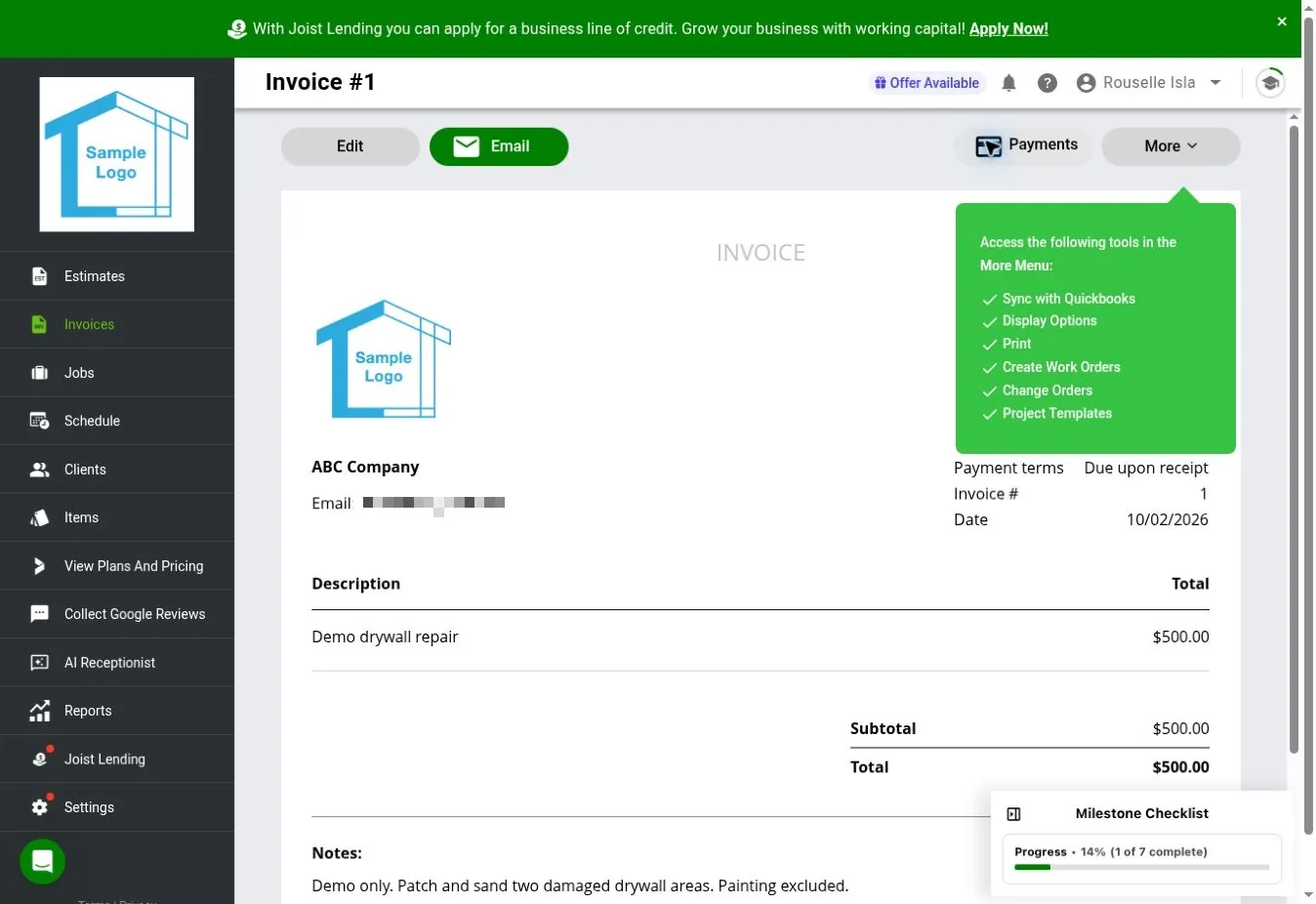Select Clients menu label

pyautogui.click(x=85, y=470)
